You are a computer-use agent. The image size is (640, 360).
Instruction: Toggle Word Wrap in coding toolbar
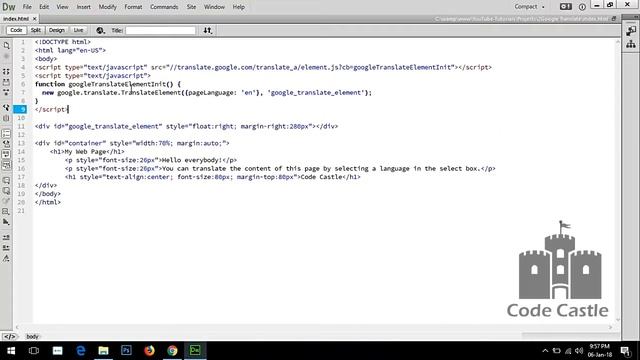tap(6, 155)
